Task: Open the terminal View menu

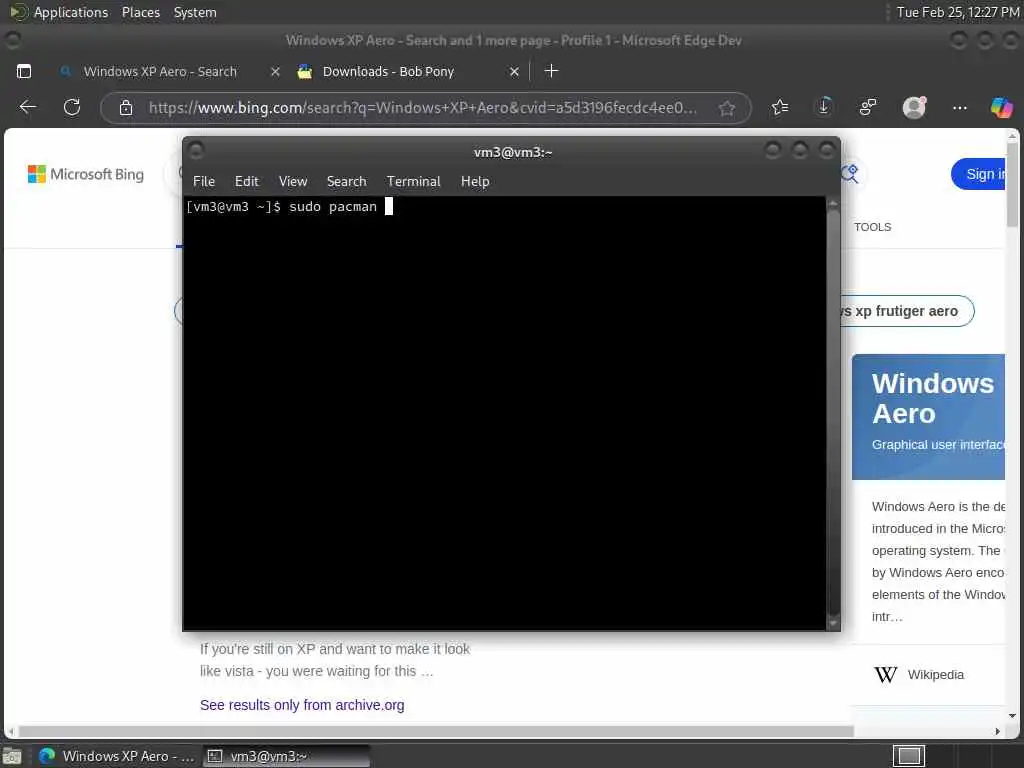Action: (293, 182)
